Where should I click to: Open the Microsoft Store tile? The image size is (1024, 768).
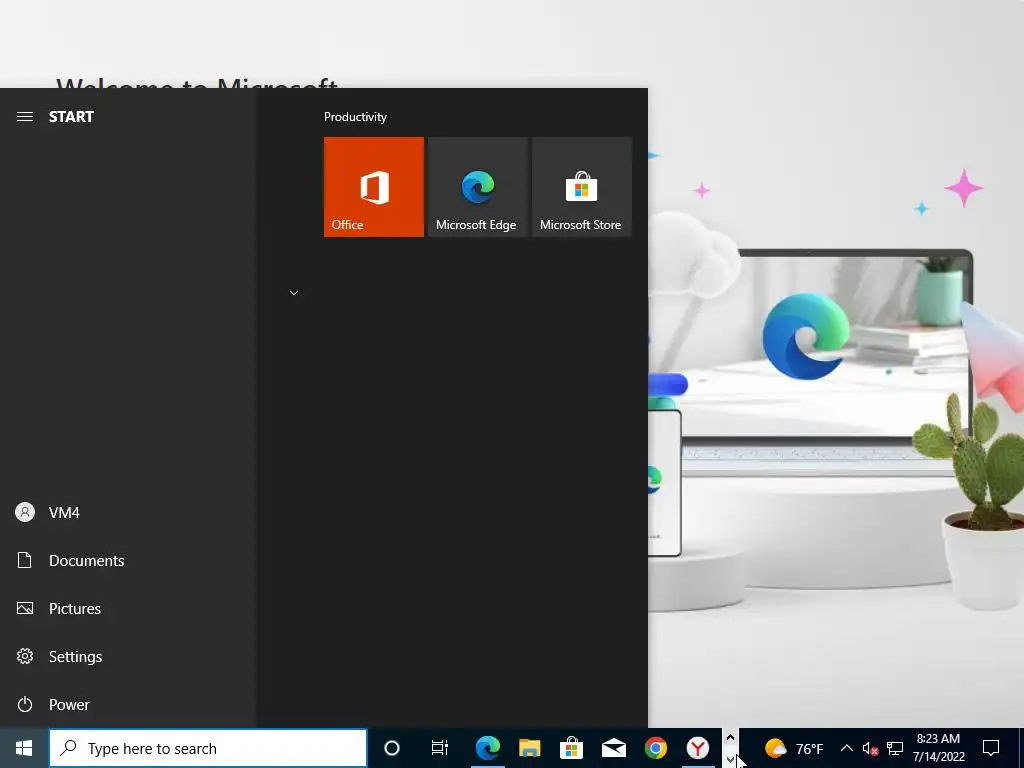(x=582, y=187)
